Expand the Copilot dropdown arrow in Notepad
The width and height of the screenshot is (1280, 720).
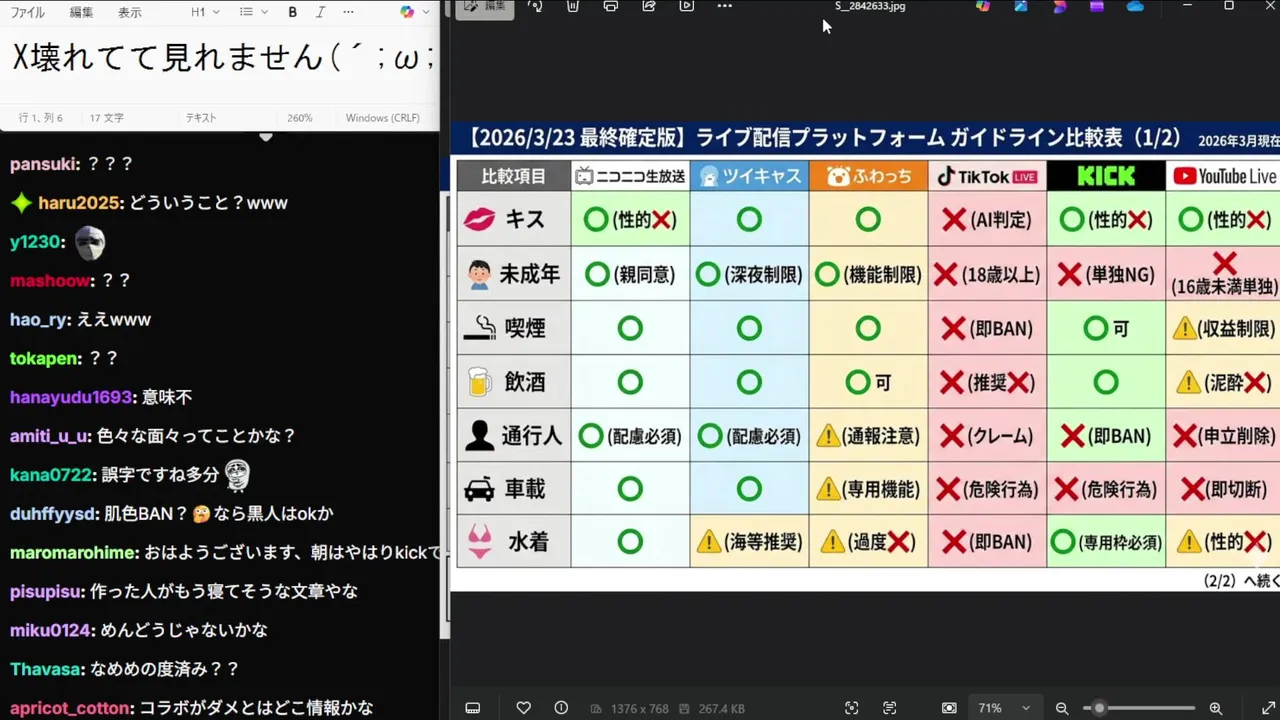coord(426,12)
